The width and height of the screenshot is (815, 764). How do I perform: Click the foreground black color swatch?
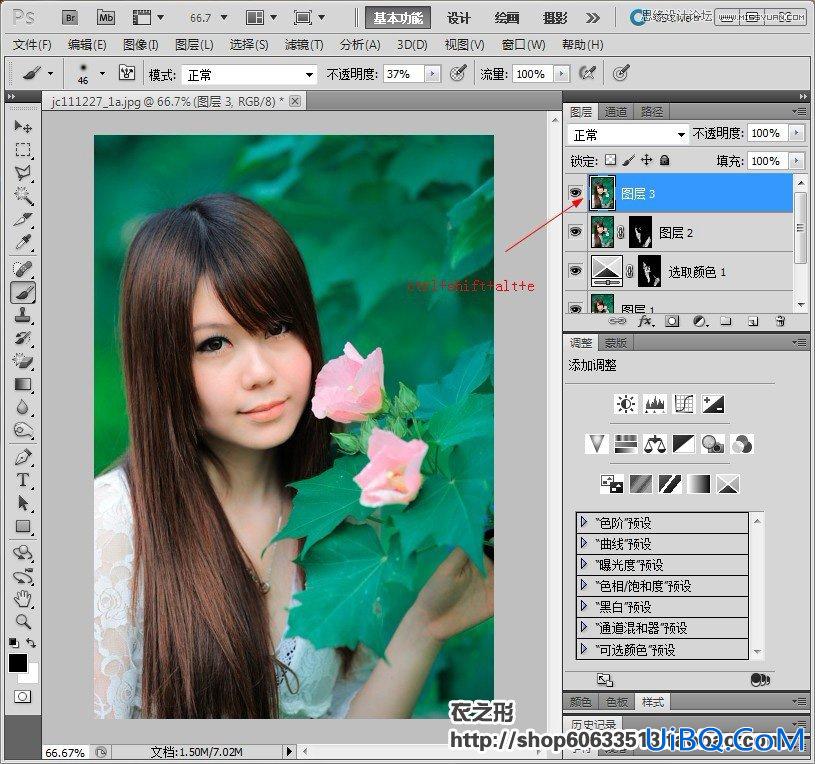click(x=17, y=662)
